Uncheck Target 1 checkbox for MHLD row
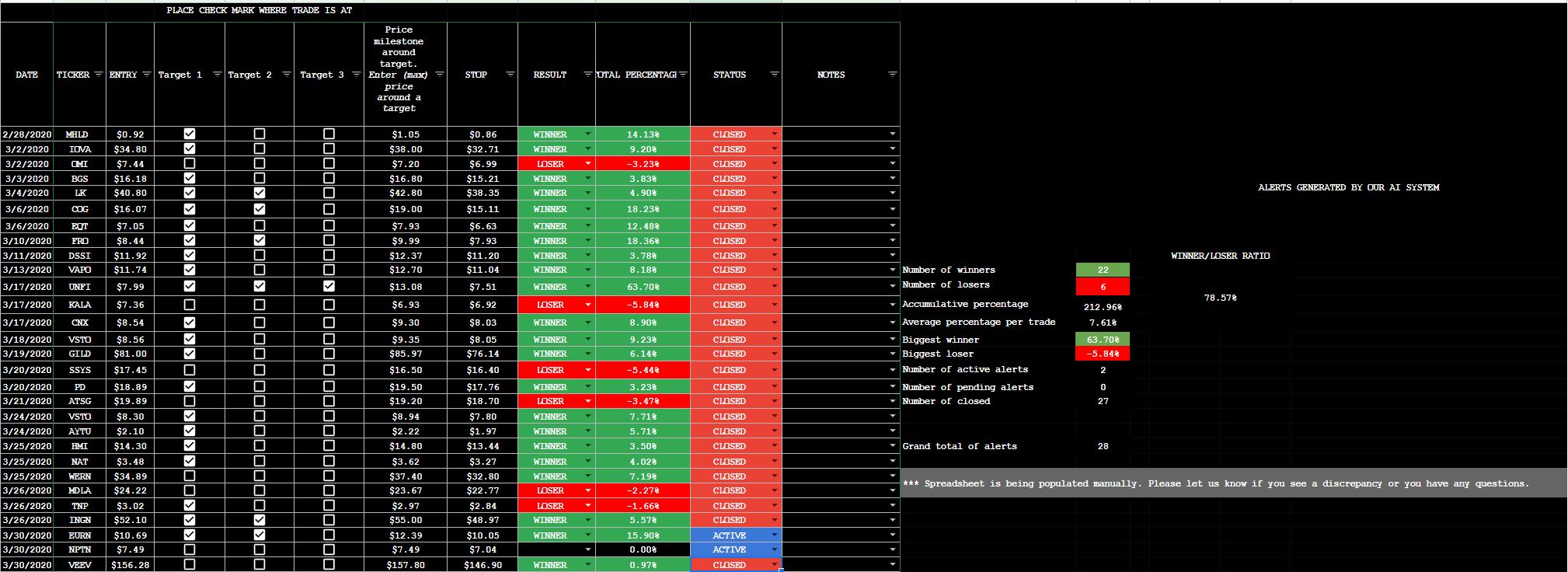Screen dimensions: 1568x572 190,134
